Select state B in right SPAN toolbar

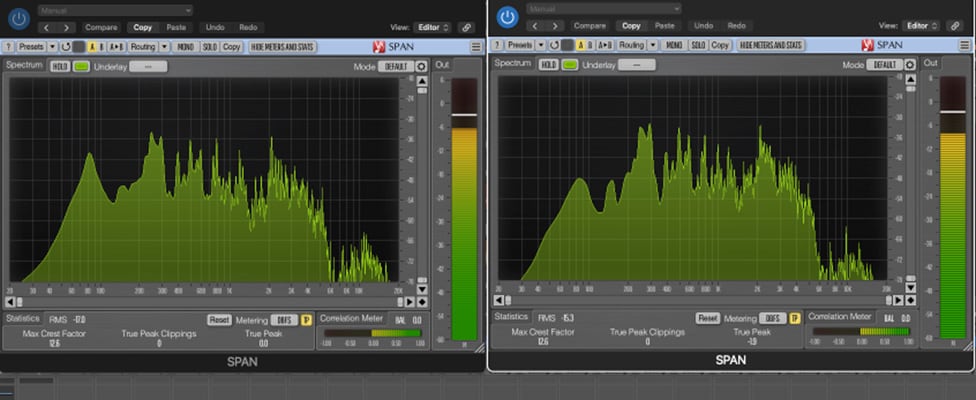[x=590, y=45]
